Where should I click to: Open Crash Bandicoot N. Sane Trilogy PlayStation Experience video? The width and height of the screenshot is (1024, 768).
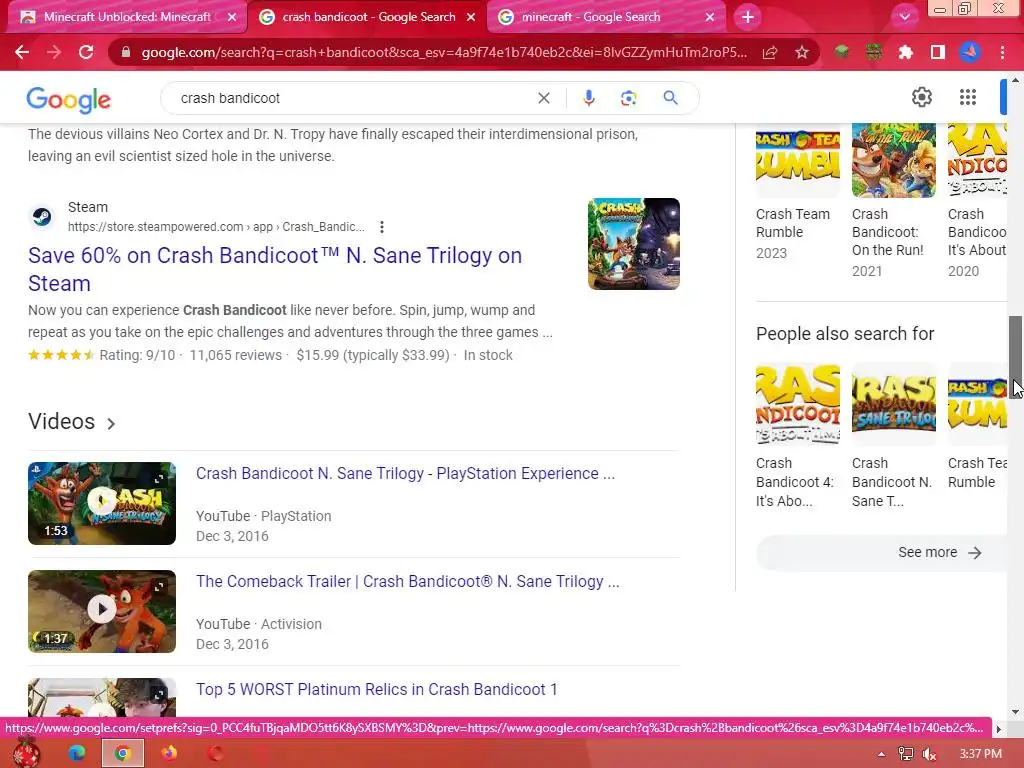pyautogui.click(x=405, y=473)
